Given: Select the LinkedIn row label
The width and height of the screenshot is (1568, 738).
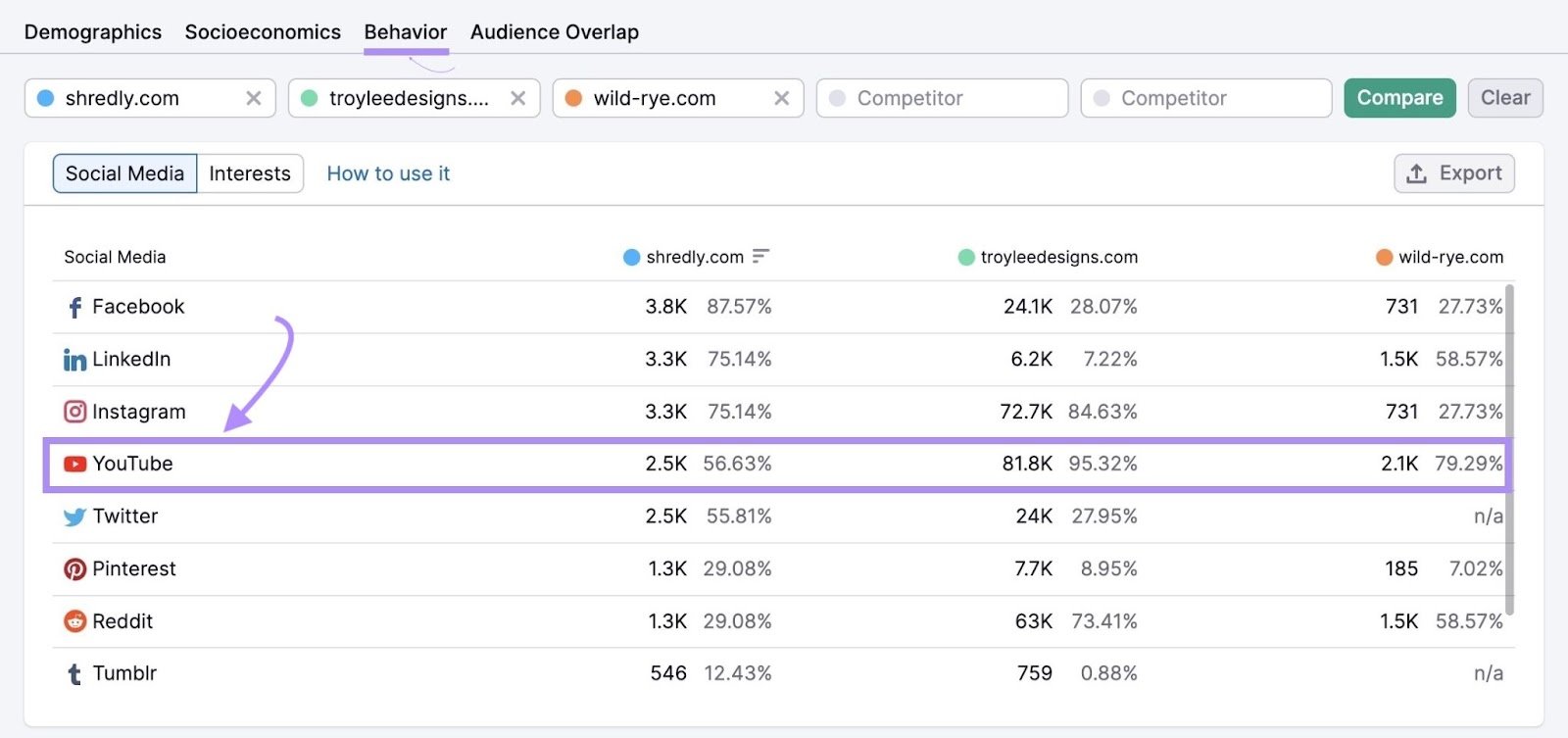Looking at the screenshot, I should pos(131,359).
